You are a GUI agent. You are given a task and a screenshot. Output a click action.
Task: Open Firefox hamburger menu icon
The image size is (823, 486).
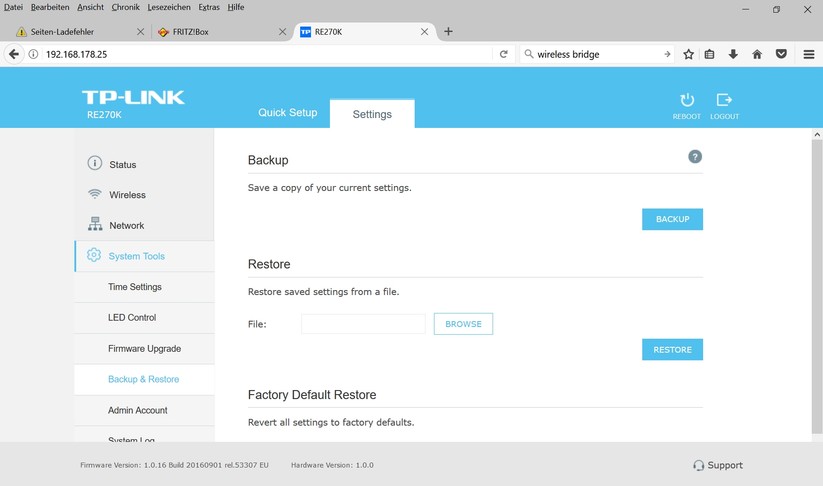pyautogui.click(x=808, y=54)
